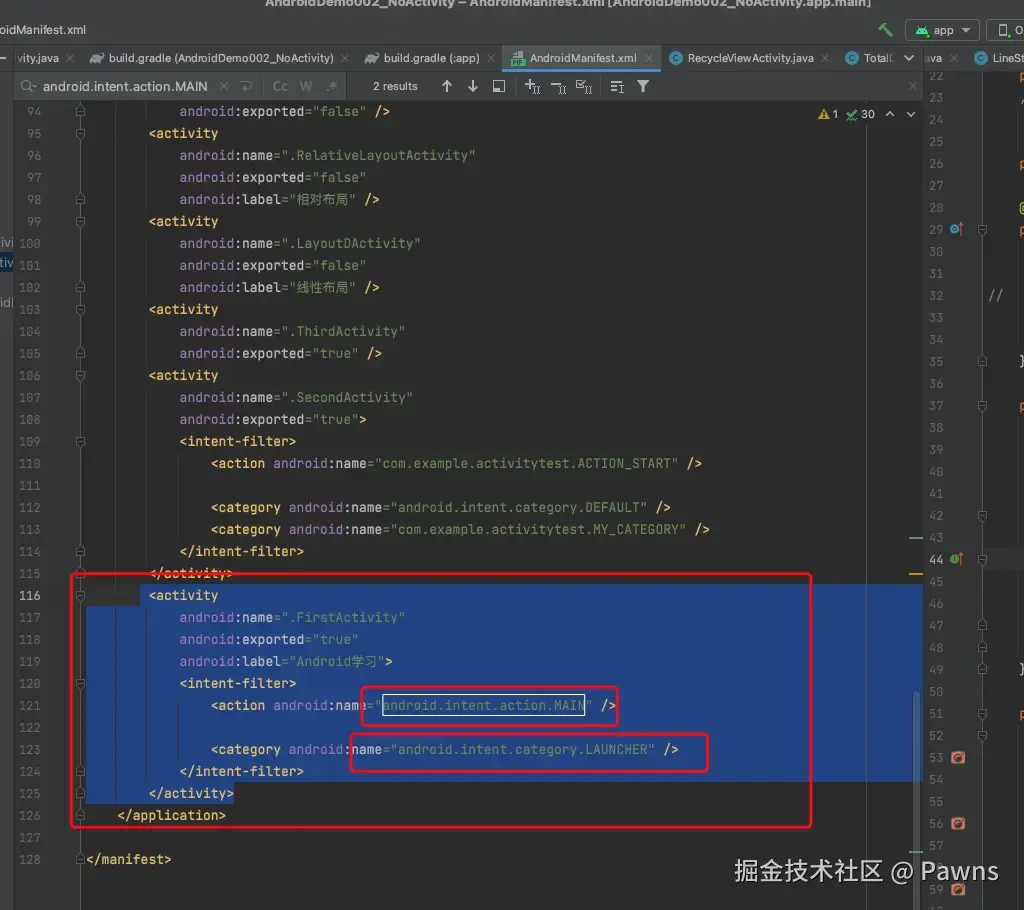Click the multiline search options icon
Viewport: 1024px width, 910px height.
pyautogui.click(x=617, y=86)
